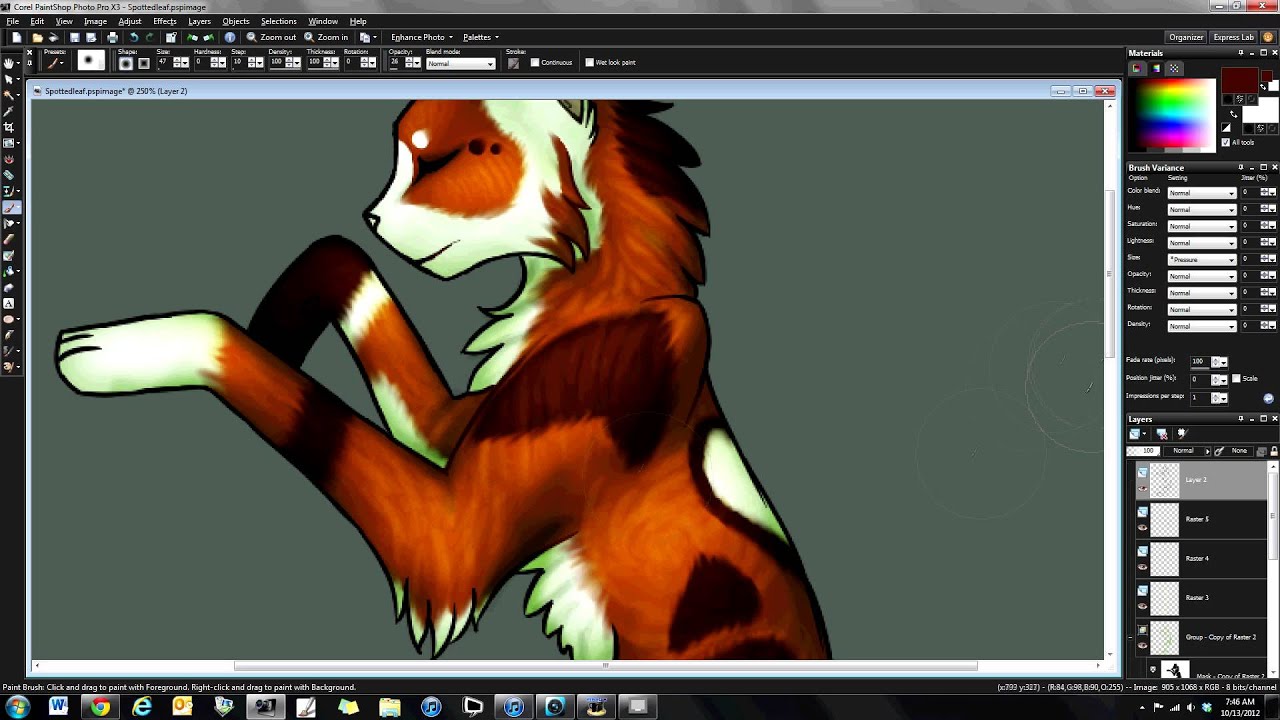Open the Image menu
This screenshot has height=720, width=1280.
click(95, 21)
